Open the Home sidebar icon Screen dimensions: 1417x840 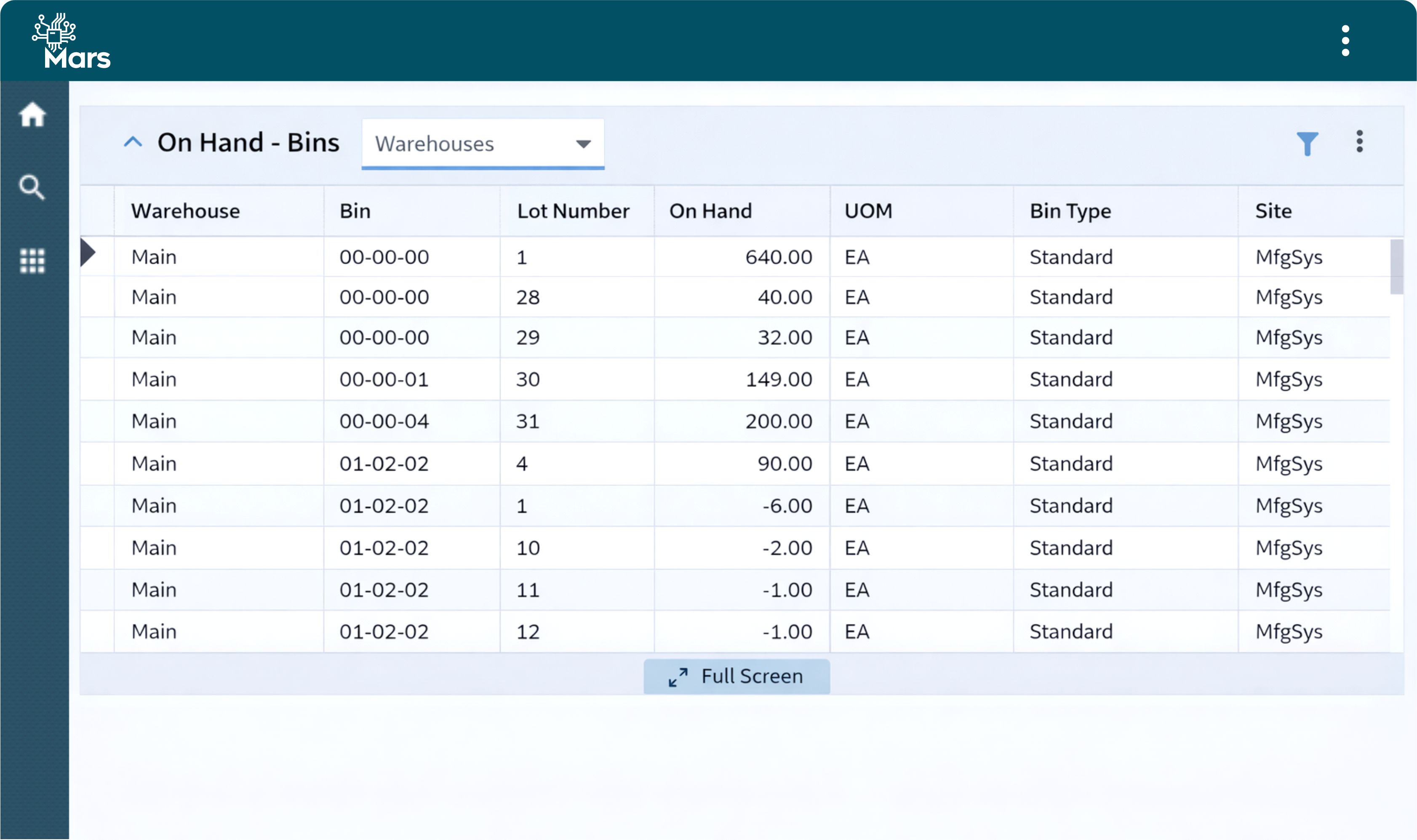32,115
